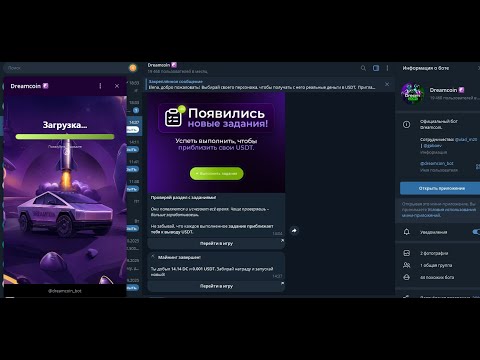480x360 pixels.
Task: Open the pinned Закреплённое сообщение bar
Action: tap(263, 84)
